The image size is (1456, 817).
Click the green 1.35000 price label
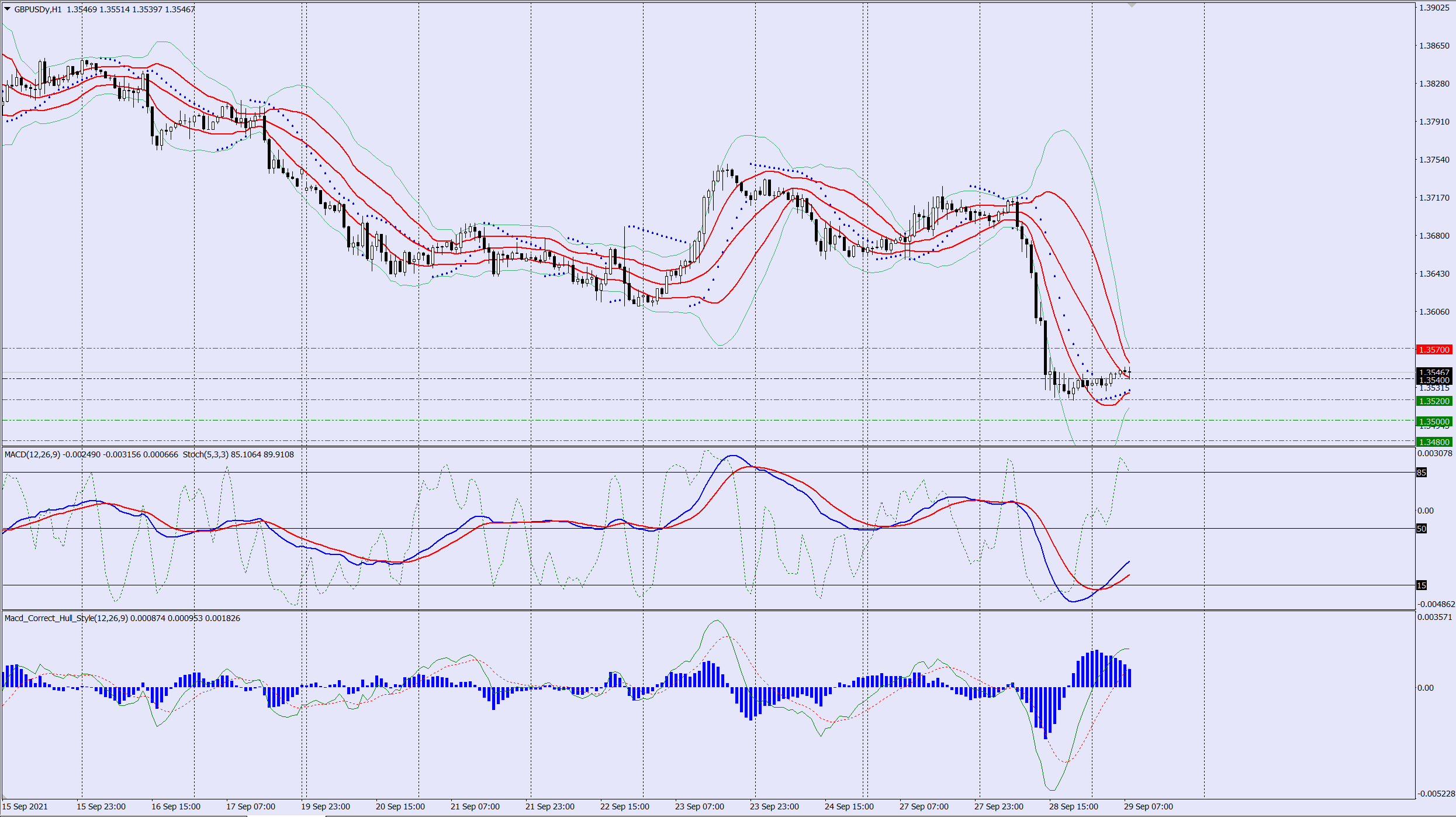[x=1434, y=422]
